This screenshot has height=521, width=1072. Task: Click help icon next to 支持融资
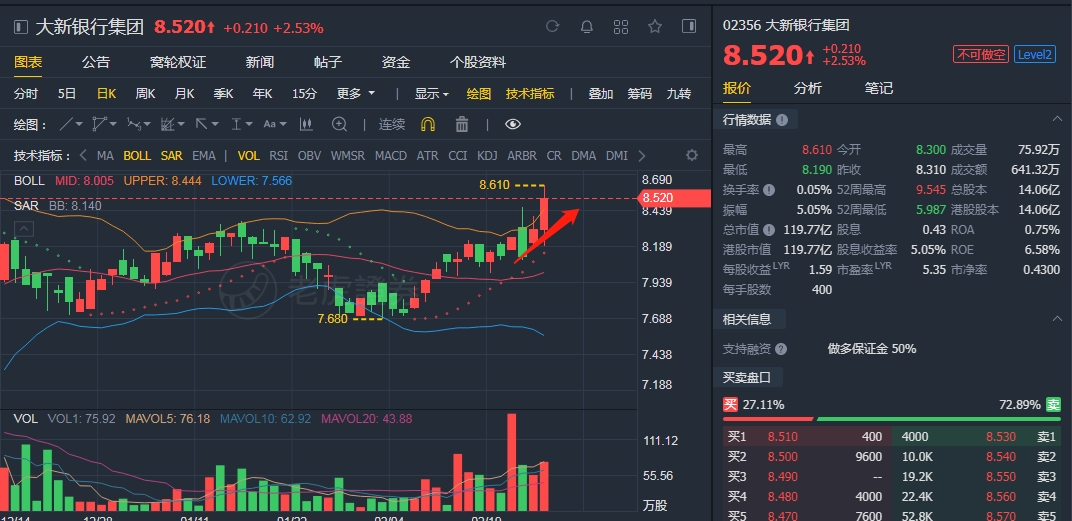(781, 349)
